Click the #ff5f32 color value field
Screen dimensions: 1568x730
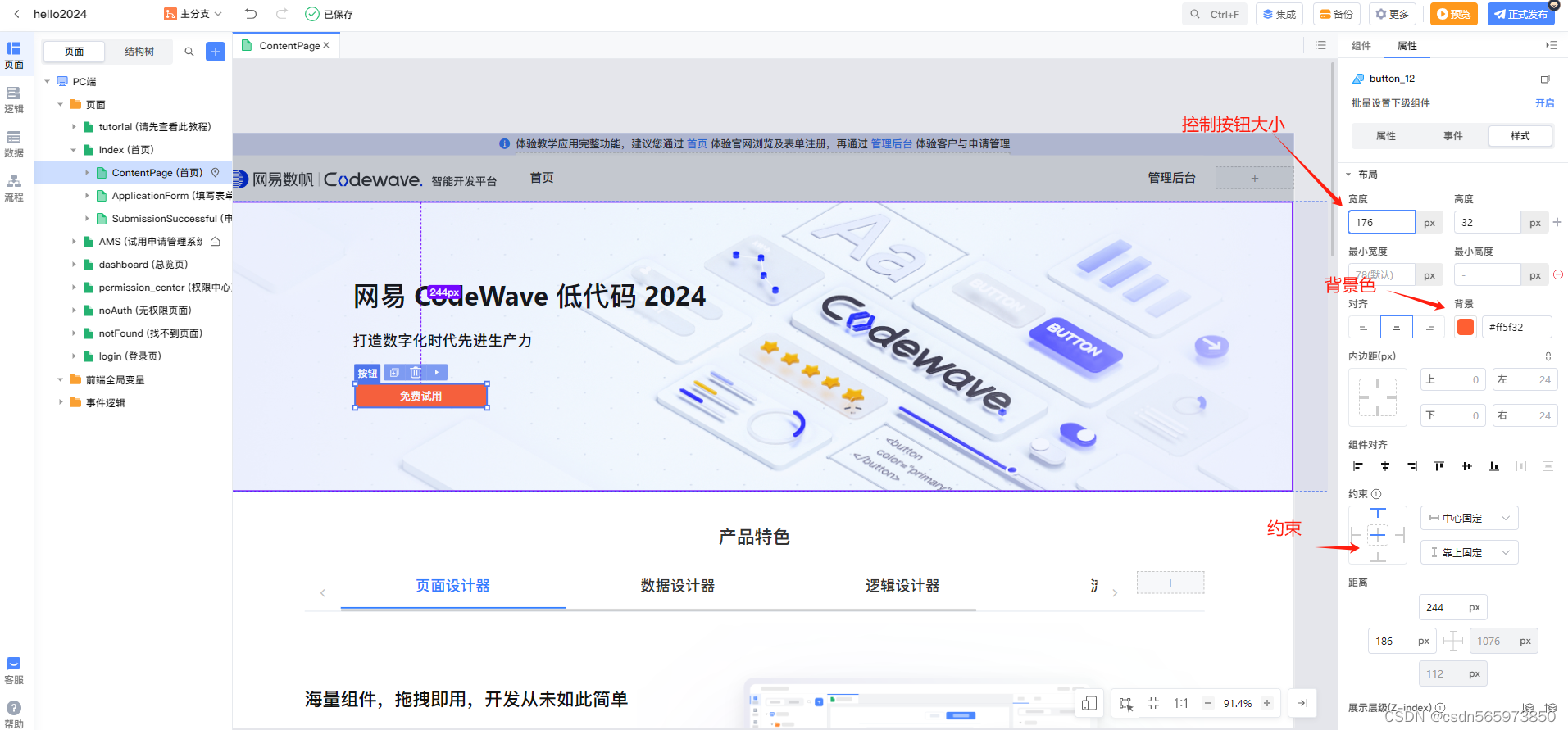(1516, 327)
